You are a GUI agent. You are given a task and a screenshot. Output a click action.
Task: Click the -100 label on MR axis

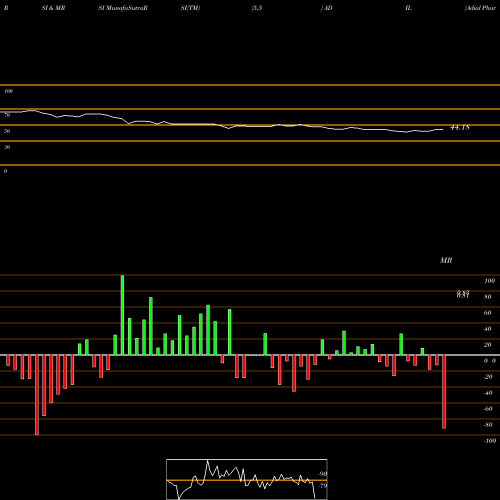(490, 441)
